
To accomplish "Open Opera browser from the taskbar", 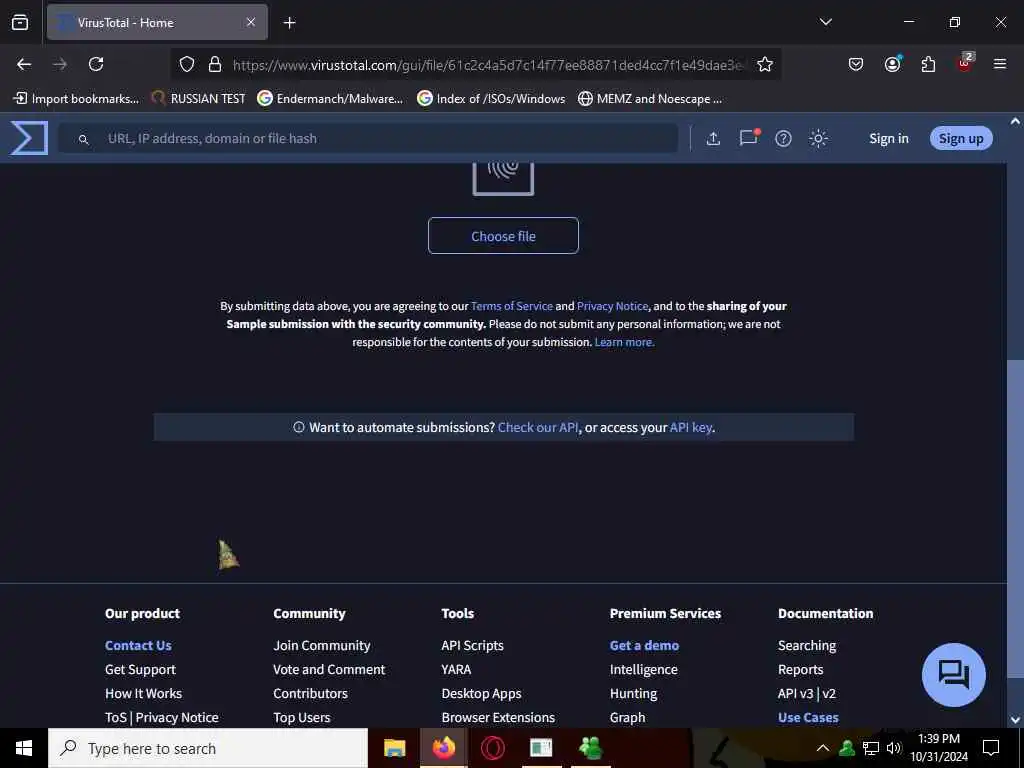I will click(x=492, y=748).
